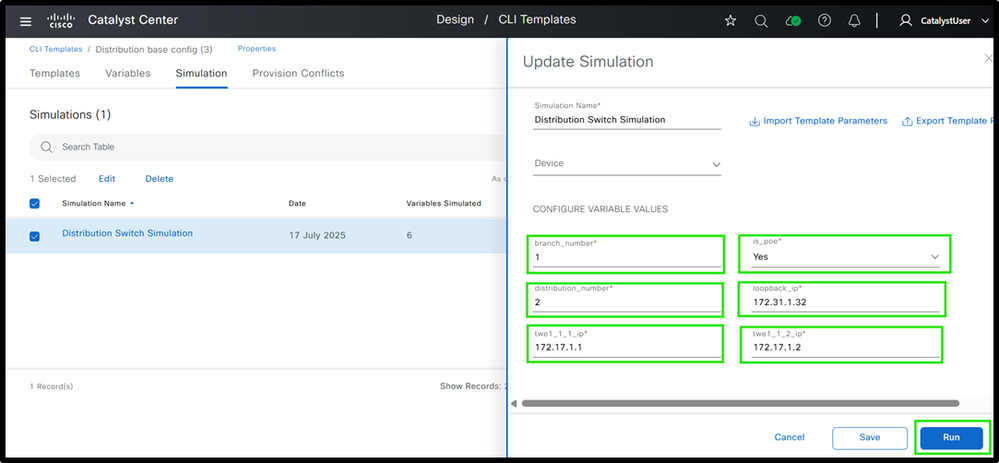Open the Properties link
Image resolution: width=999 pixels, height=463 pixels.
coord(257,48)
